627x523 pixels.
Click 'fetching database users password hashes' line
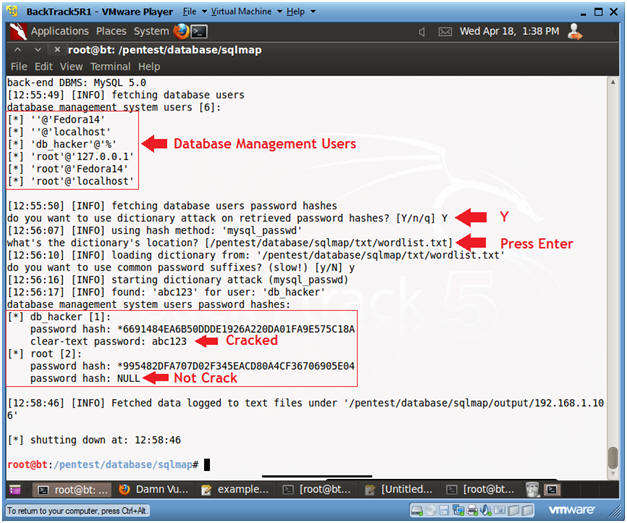tap(172, 206)
